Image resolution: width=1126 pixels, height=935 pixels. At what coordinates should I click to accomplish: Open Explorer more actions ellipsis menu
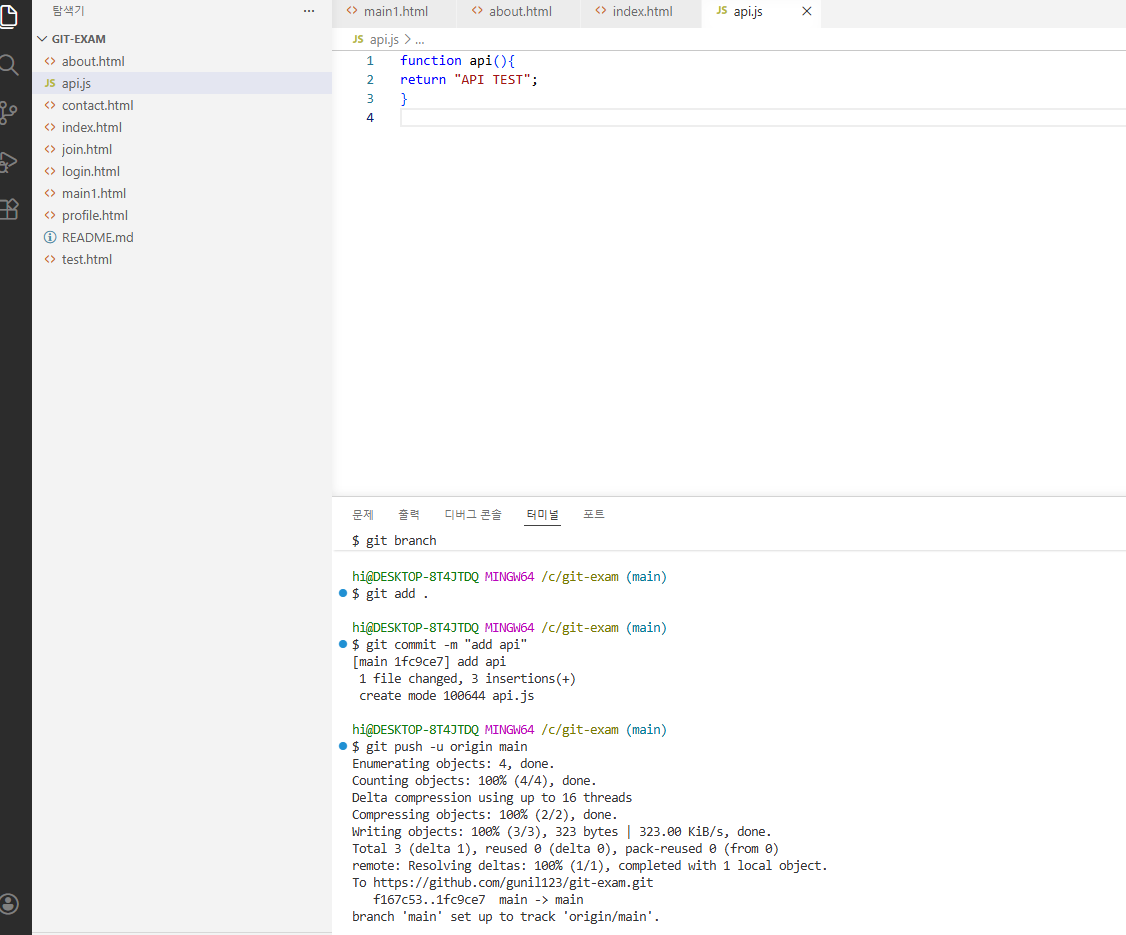click(x=309, y=11)
